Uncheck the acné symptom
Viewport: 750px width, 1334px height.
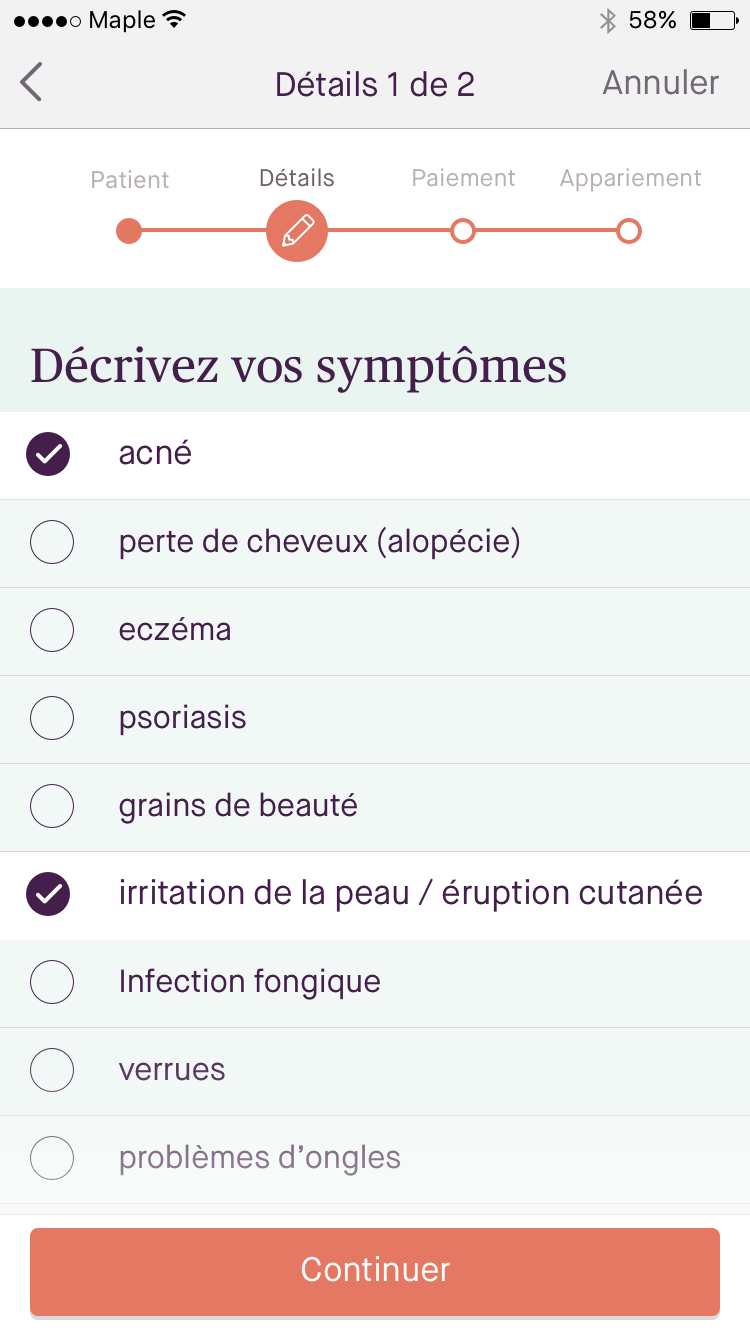(x=49, y=454)
